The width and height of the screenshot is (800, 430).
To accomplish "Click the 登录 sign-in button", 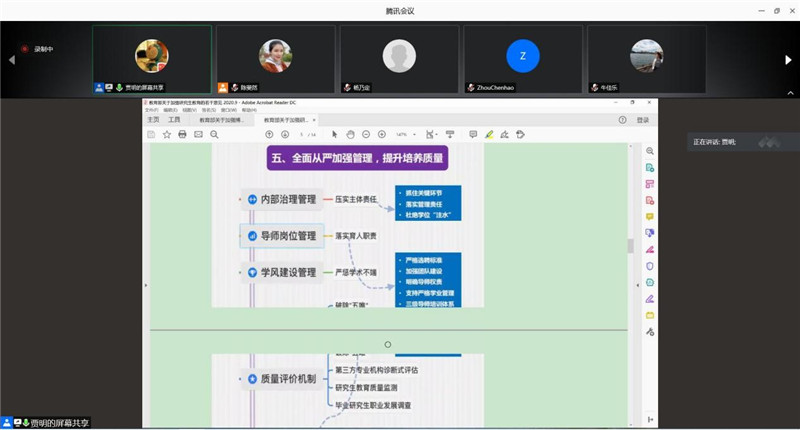I will [643, 119].
